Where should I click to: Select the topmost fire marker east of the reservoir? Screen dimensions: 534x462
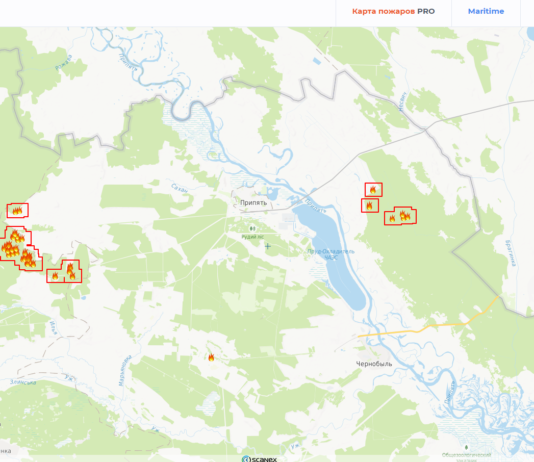coord(373,190)
